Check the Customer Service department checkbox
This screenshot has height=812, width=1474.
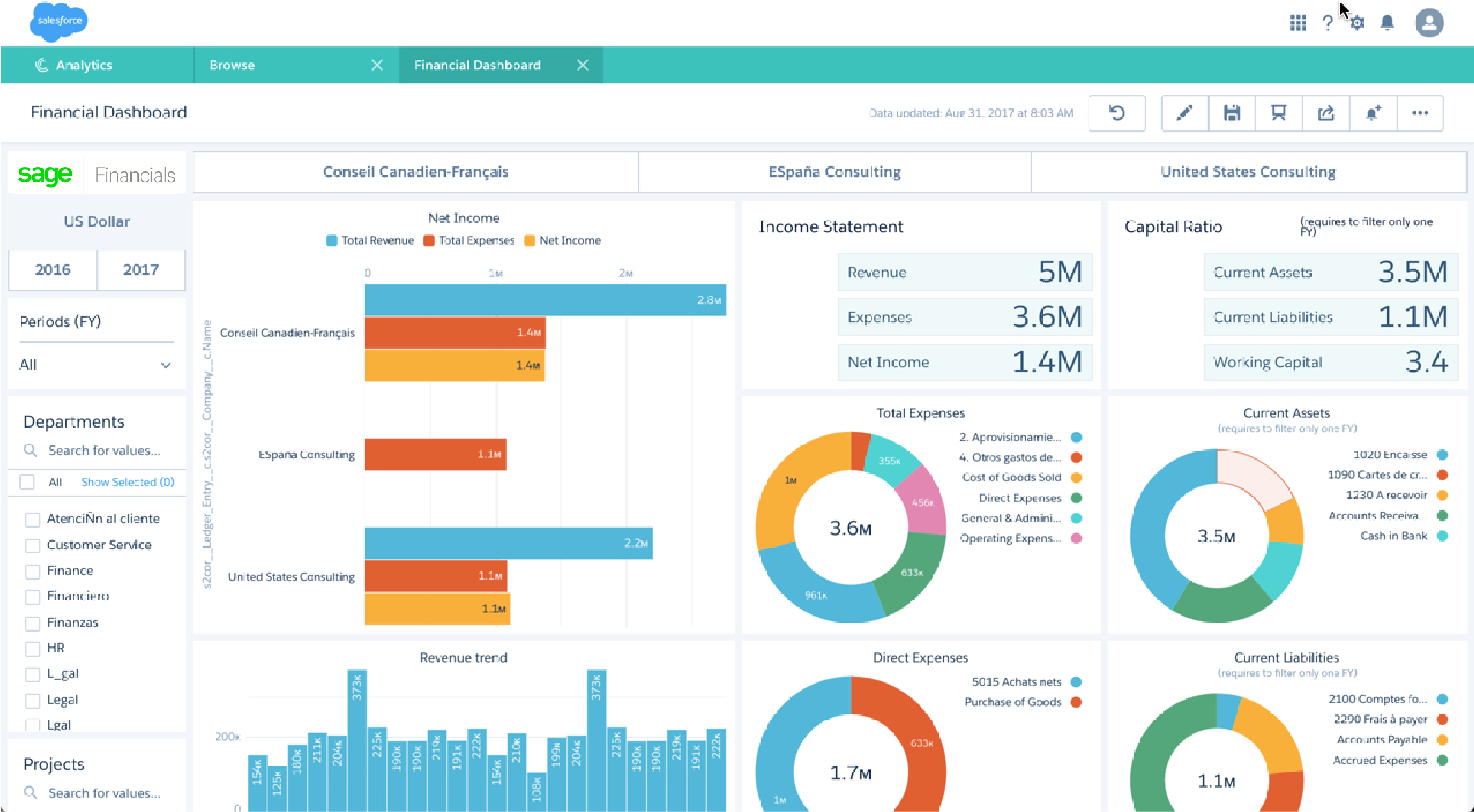pos(32,546)
